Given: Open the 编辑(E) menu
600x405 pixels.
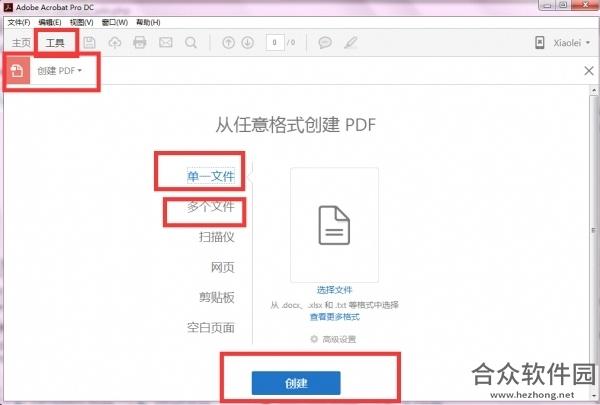Looking at the screenshot, I should [50, 22].
